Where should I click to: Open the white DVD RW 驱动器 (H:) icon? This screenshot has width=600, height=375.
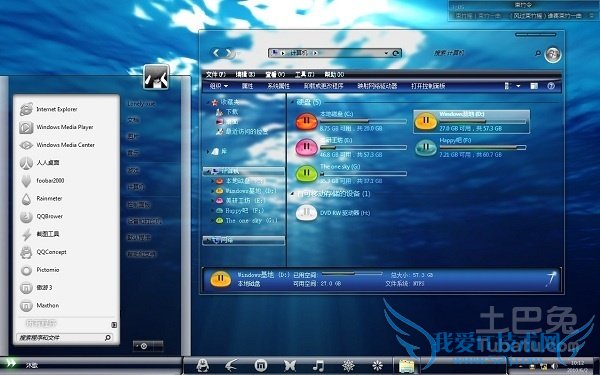click(x=307, y=213)
